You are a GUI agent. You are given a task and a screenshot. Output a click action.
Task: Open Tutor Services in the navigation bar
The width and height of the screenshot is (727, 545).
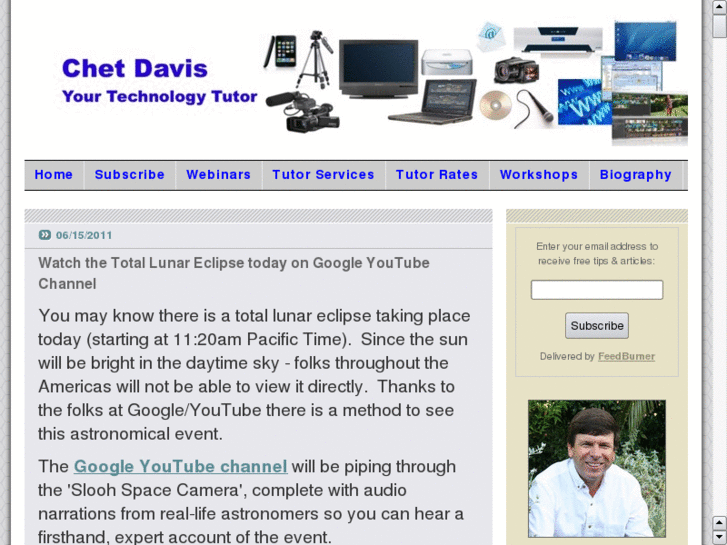tap(323, 175)
